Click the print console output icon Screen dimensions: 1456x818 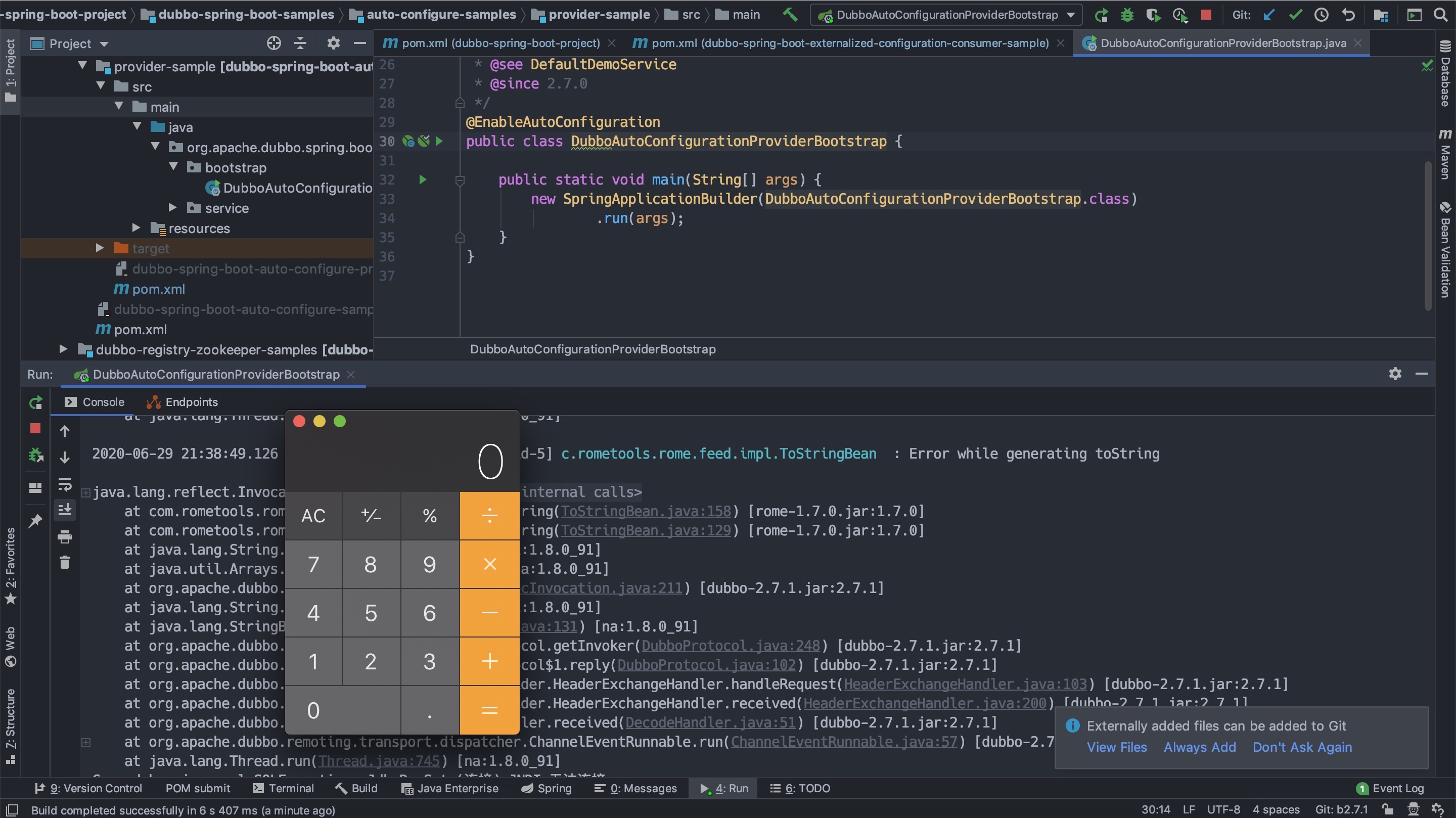tap(64, 536)
